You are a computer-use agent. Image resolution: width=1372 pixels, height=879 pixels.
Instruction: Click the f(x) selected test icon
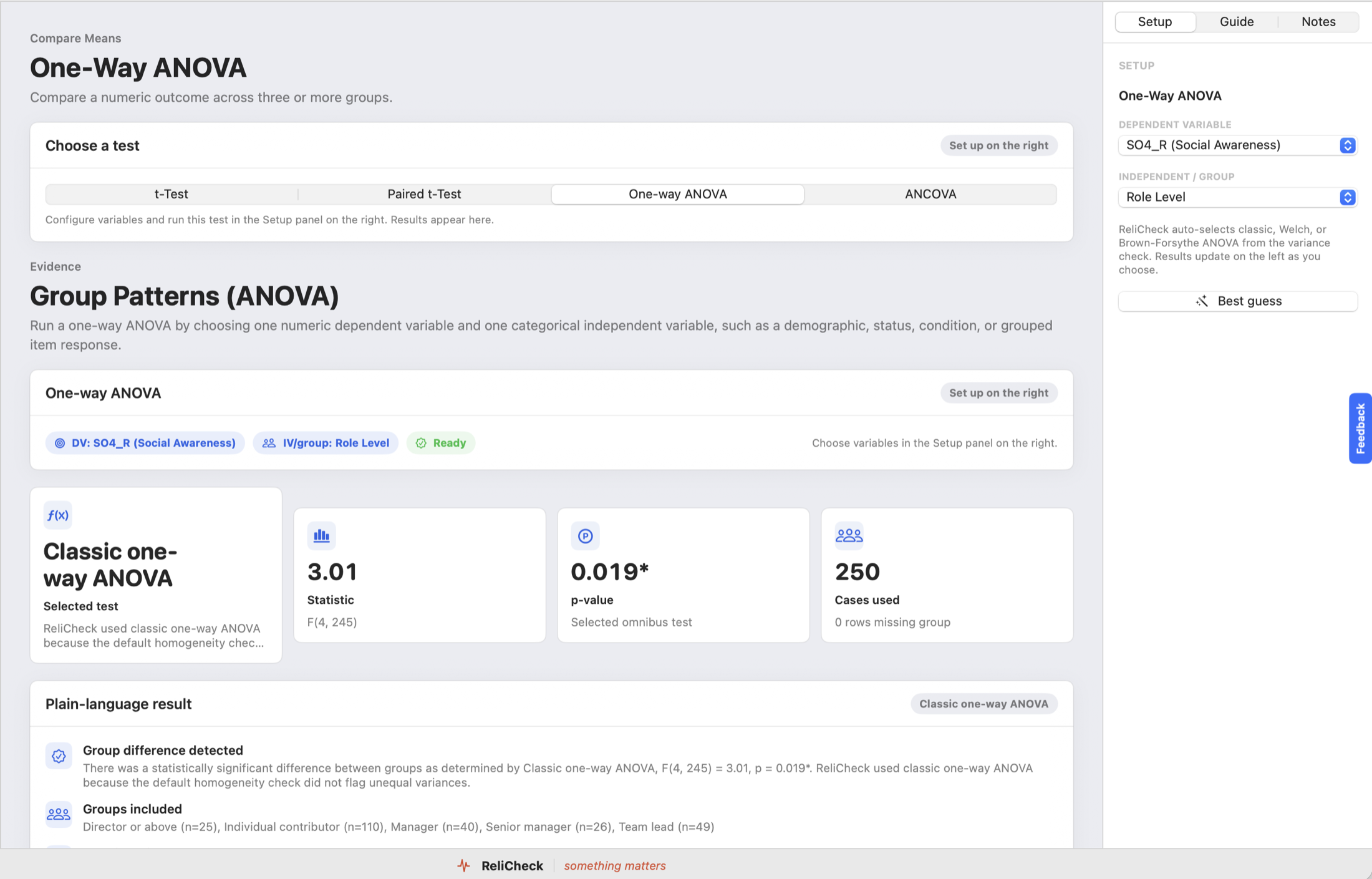point(58,515)
